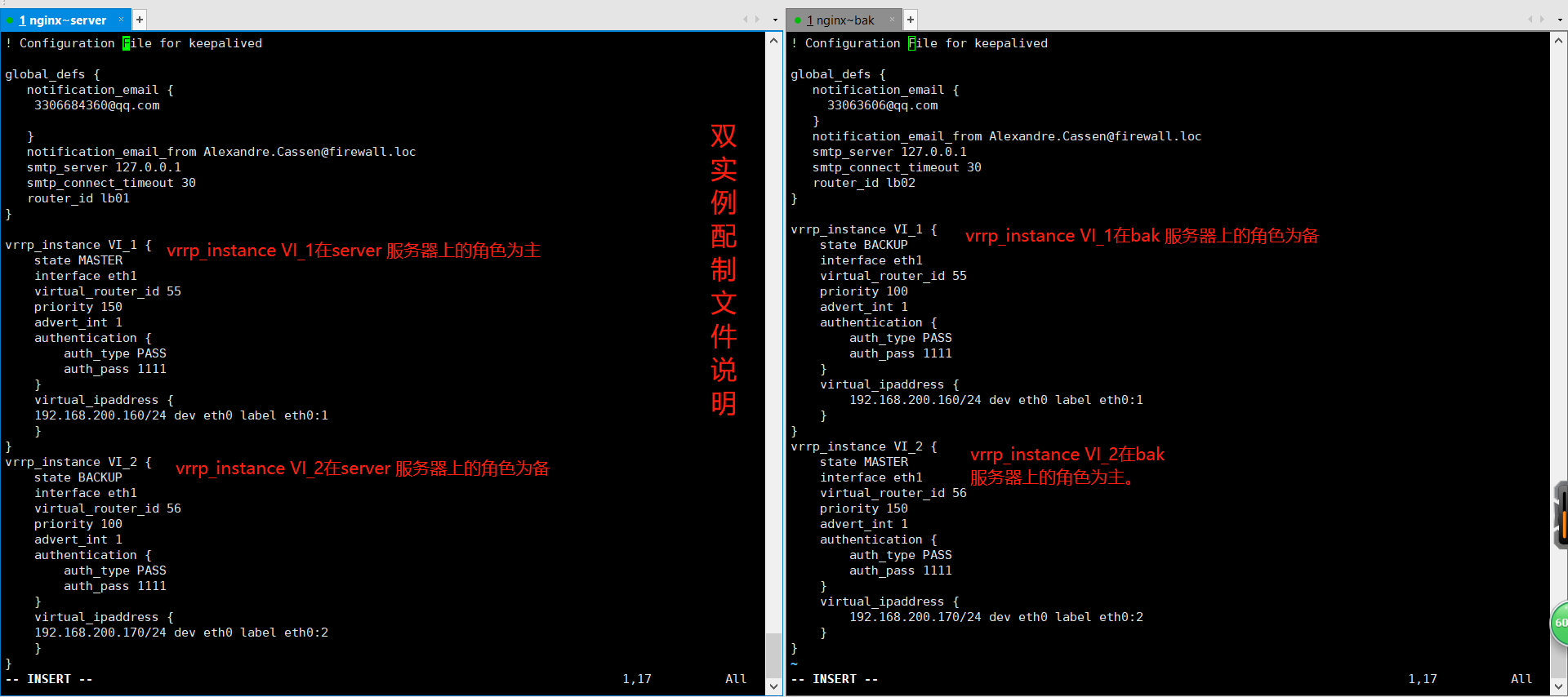The image size is (1568, 697).
Task: Click the scrollbar thumb in the nginx~server terminal
Action: [x=774, y=655]
